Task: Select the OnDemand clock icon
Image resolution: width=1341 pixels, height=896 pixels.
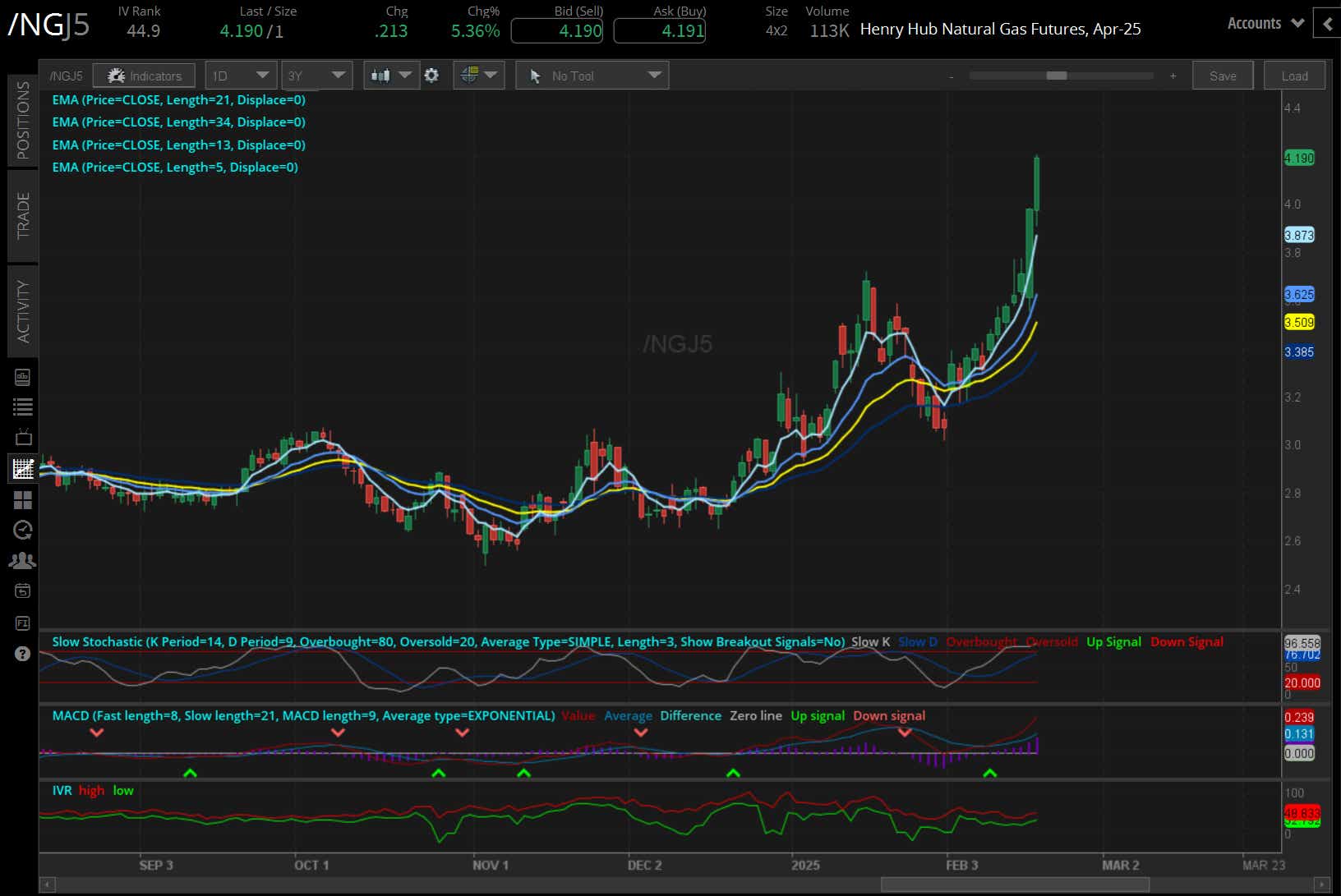Action: click(22, 530)
